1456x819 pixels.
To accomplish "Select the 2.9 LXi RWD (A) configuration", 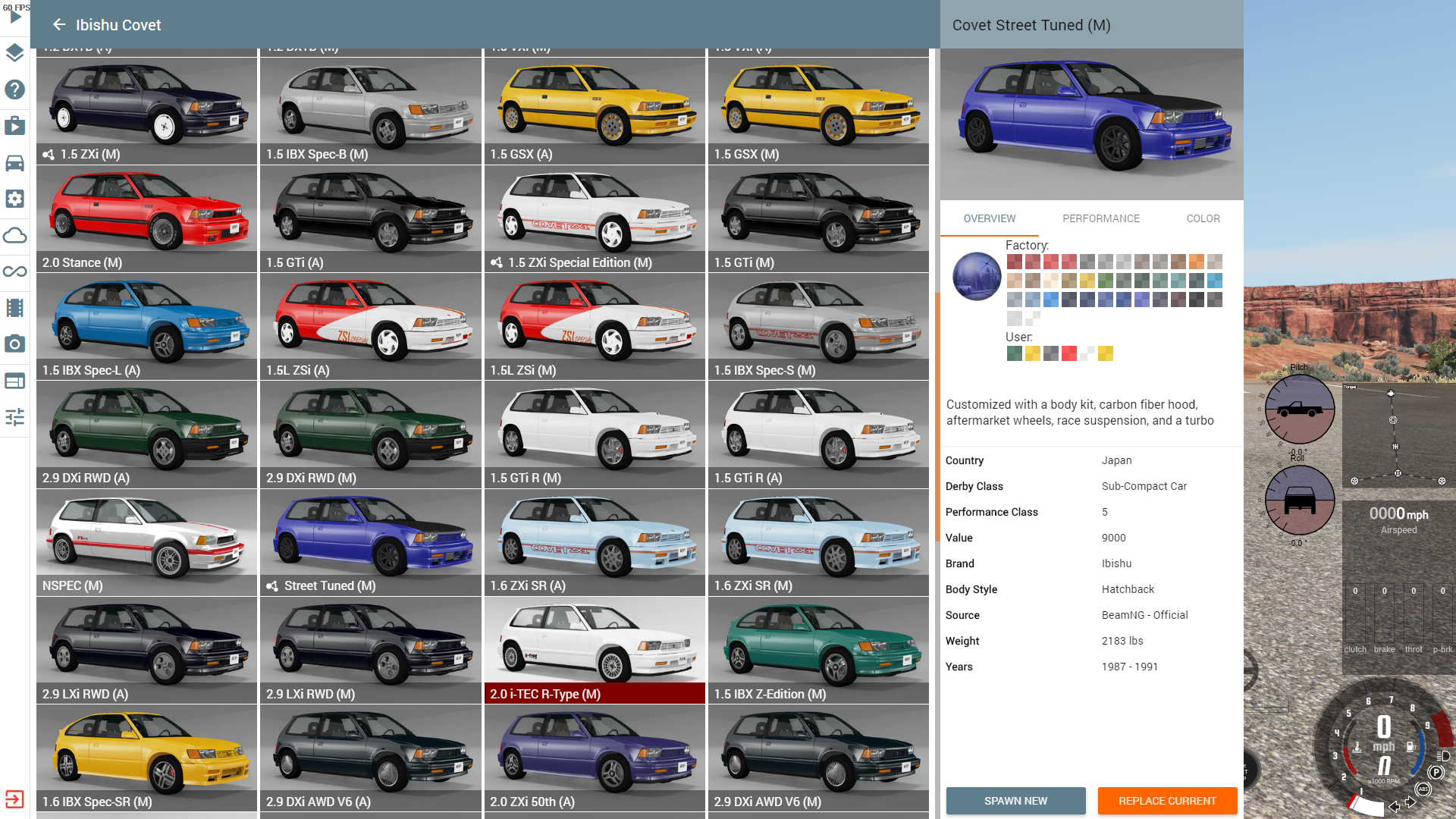I will (x=146, y=650).
